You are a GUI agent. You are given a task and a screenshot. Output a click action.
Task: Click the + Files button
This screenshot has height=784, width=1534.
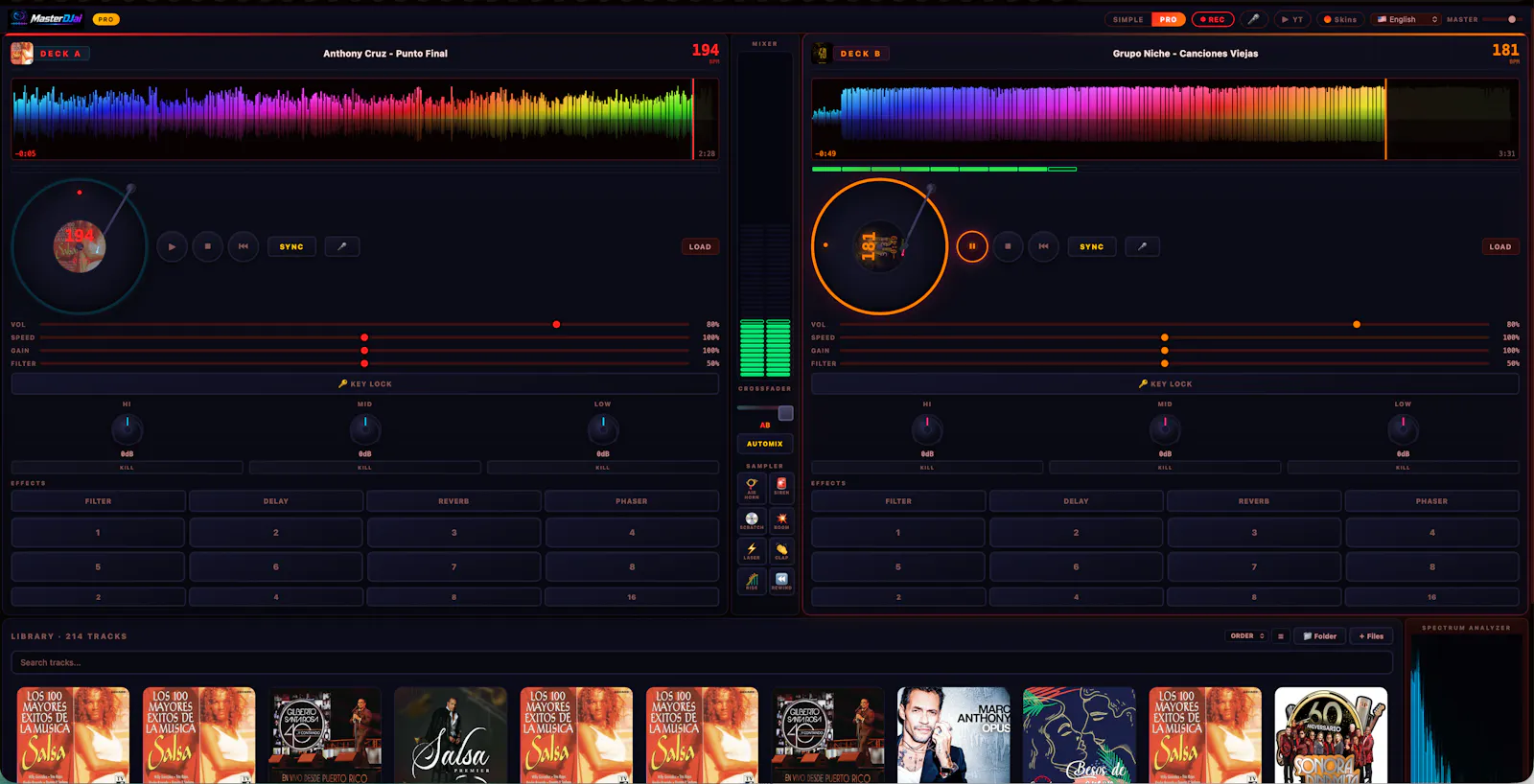[x=1371, y=636]
